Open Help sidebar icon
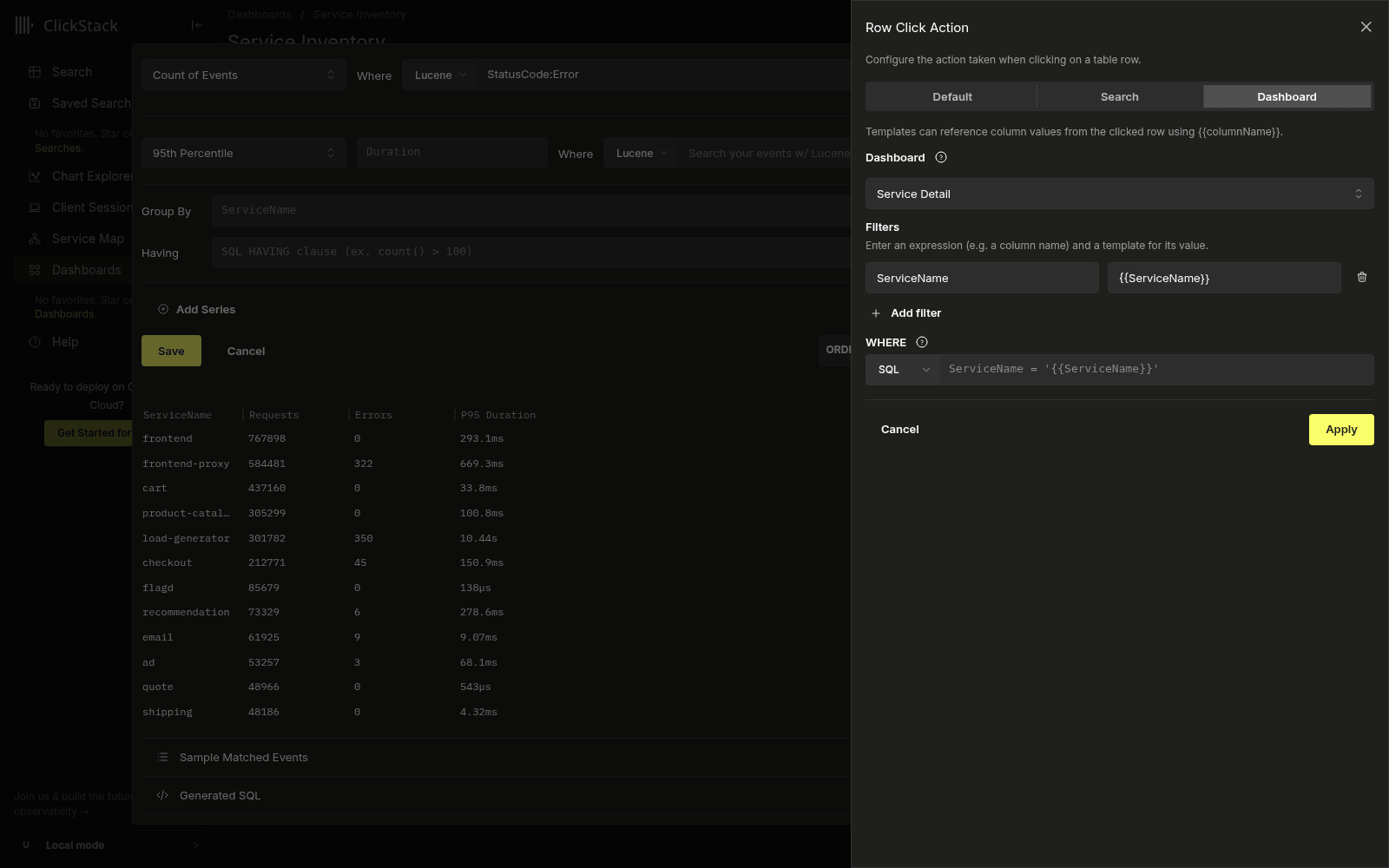The height and width of the screenshot is (868, 1389). tap(35, 342)
